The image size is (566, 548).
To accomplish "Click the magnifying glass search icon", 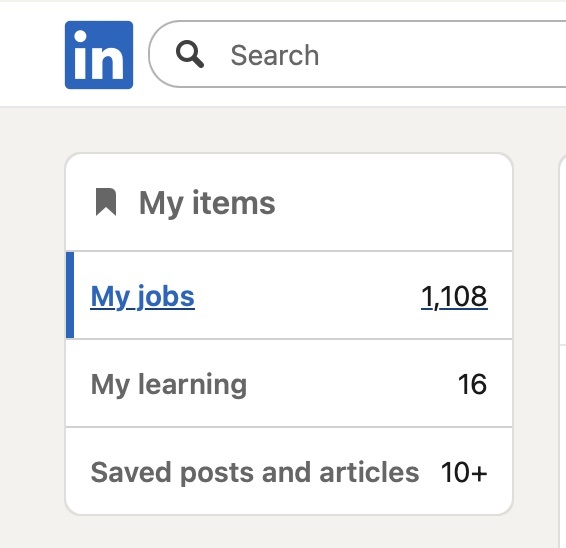I will tap(190, 54).
